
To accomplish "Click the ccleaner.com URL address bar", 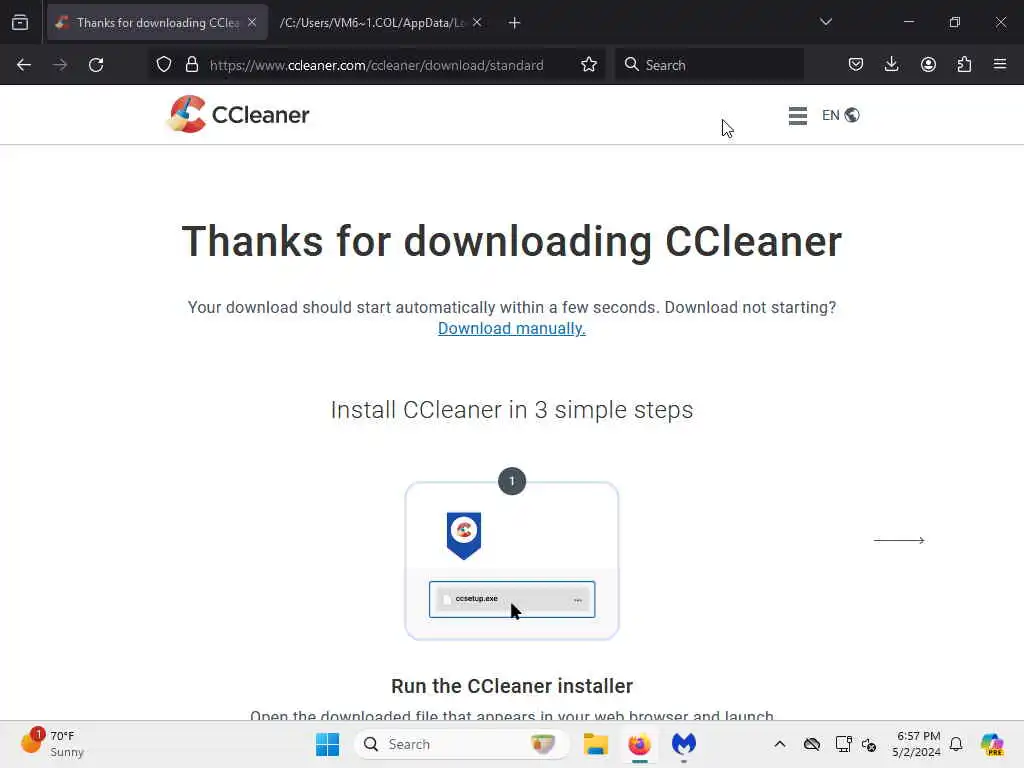I will coord(376,65).
